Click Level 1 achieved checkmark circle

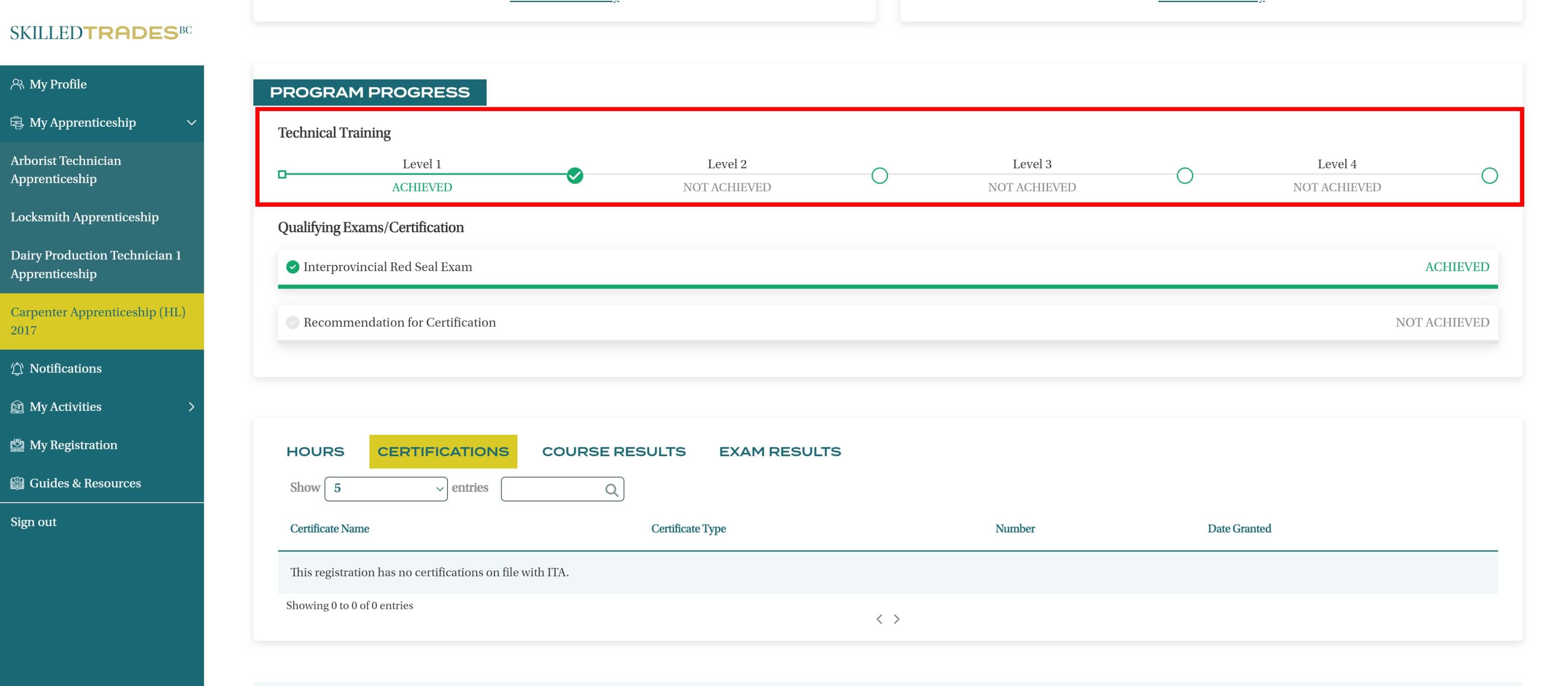coord(575,176)
